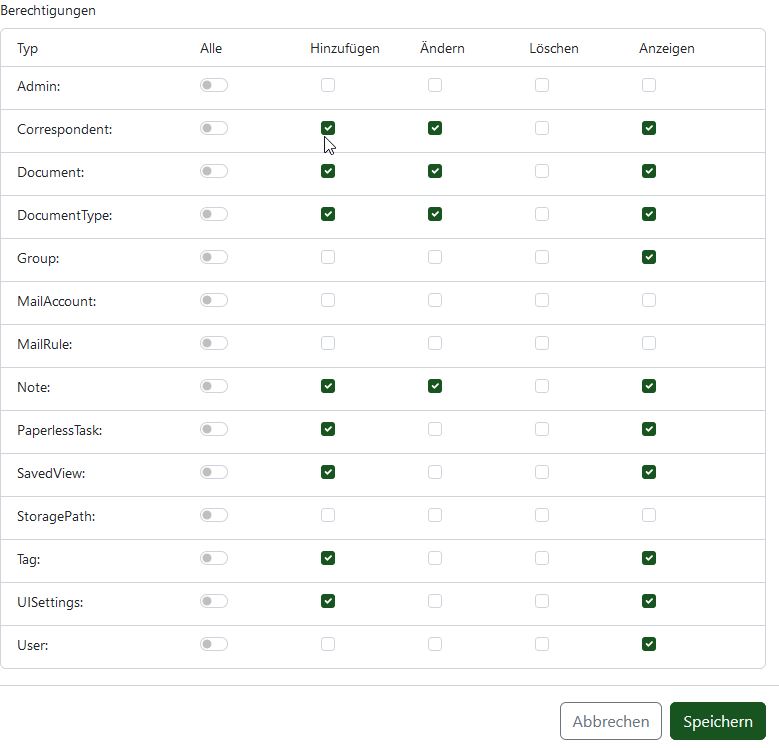Uncheck Ändern for DocumentType
The image size is (779, 748).
[435, 214]
